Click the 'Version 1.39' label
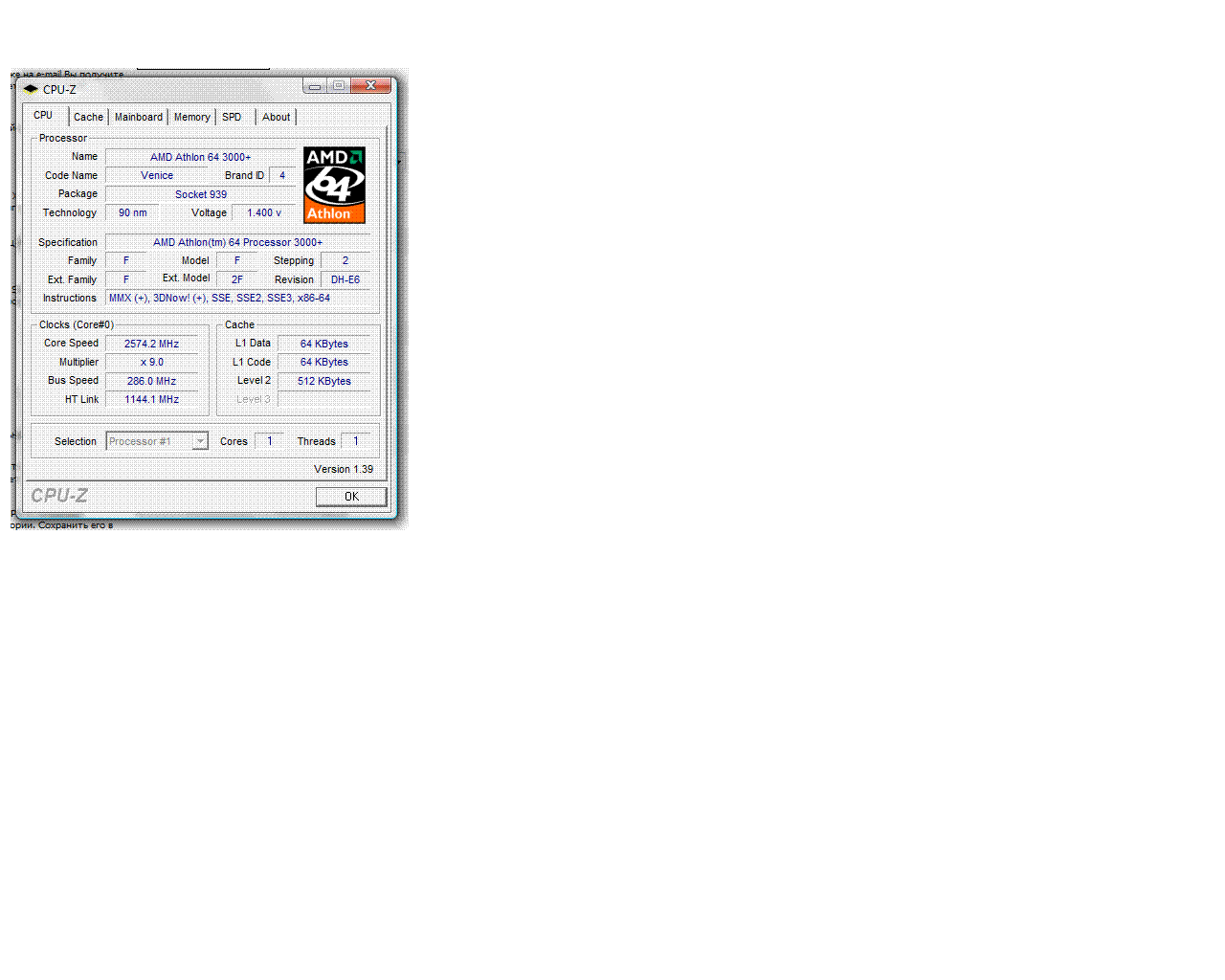 pyautogui.click(x=344, y=469)
